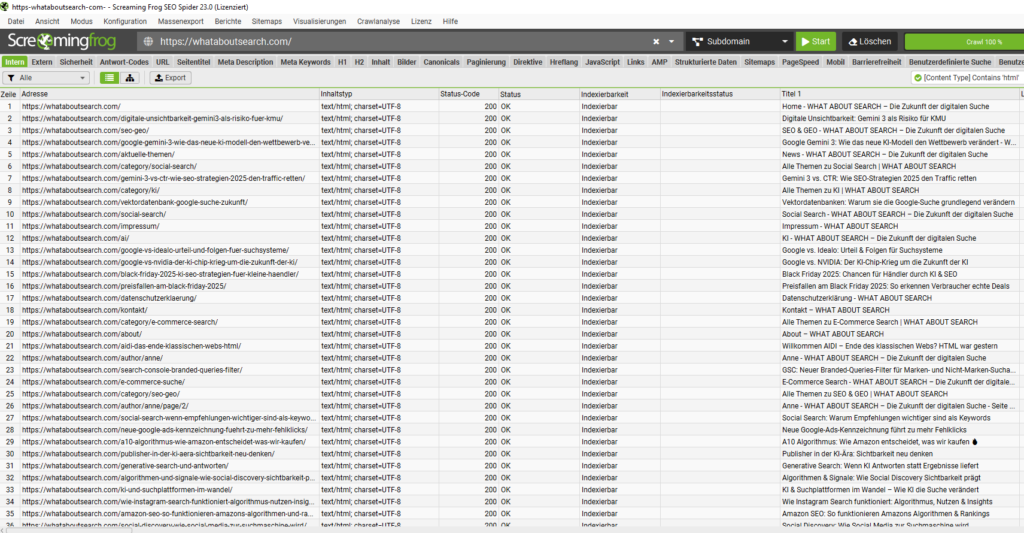Viewport: 1024px width, 533px height.
Task: Select the row https://whataboutsearch.com/datenschutzerklaerung/
Action: tap(512, 298)
